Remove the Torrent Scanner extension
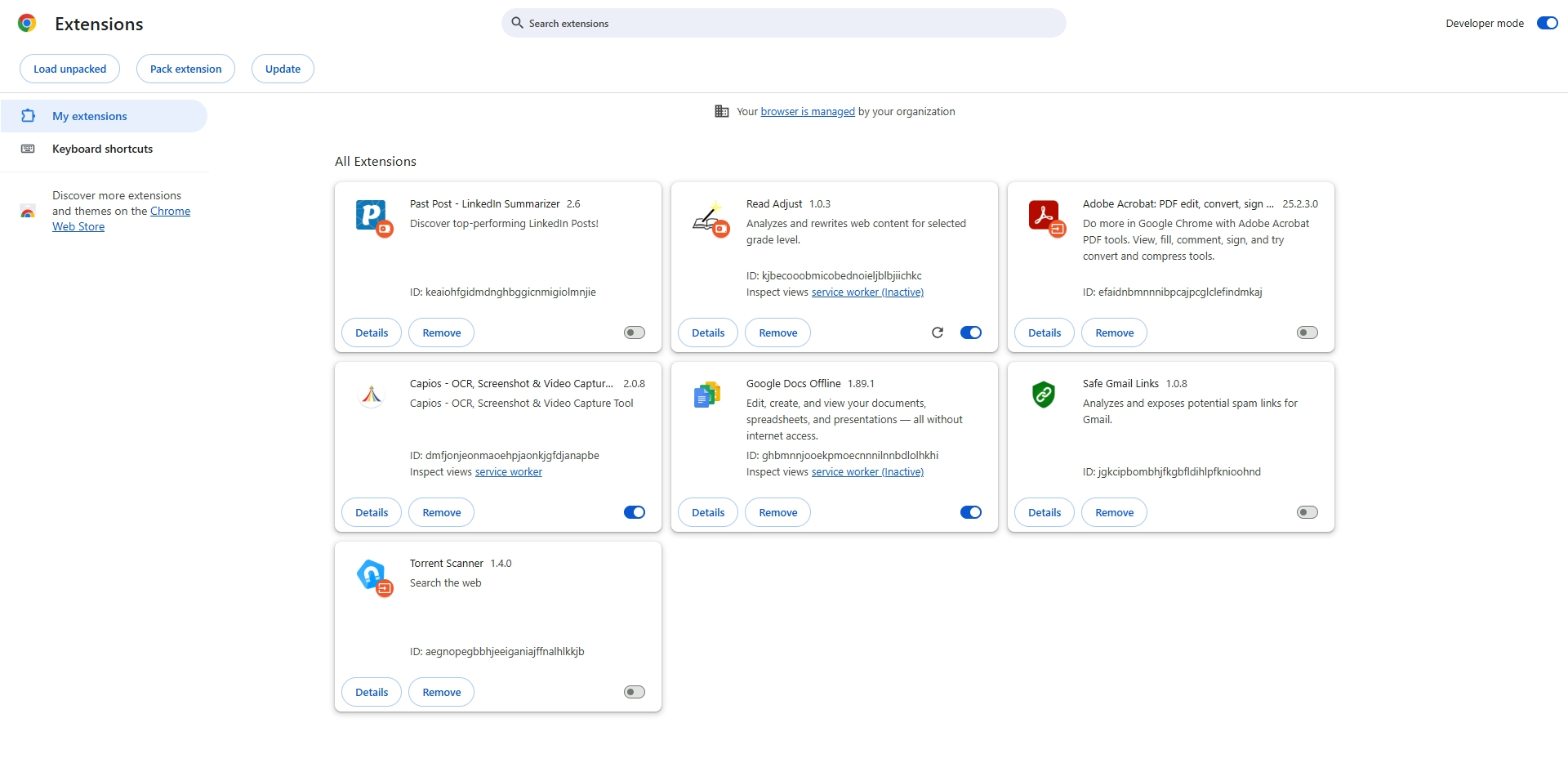Screen dimensions: 1568x772 (441, 692)
